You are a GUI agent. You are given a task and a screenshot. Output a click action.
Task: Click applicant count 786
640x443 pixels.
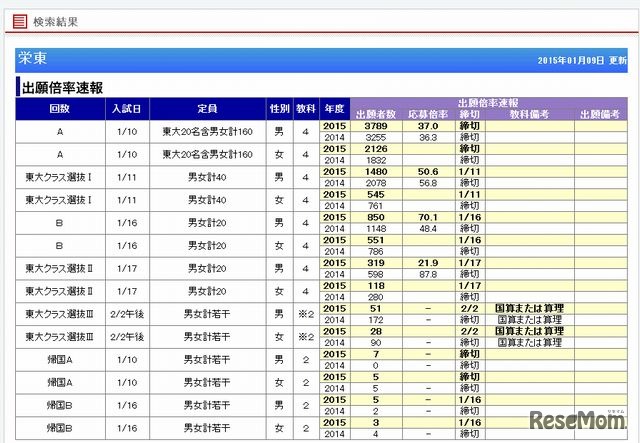[376, 252]
